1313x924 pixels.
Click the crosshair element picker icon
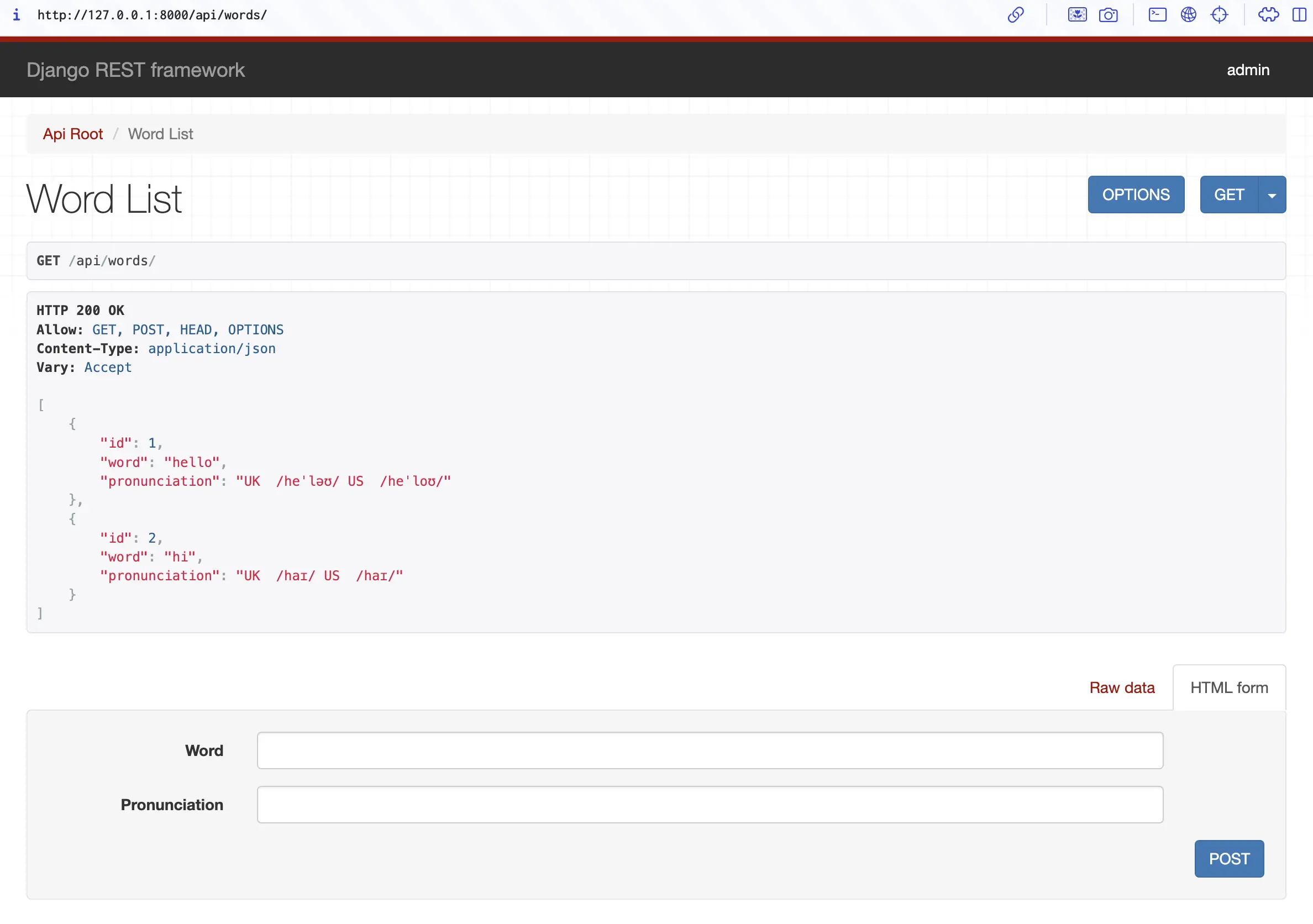point(1219,15)
